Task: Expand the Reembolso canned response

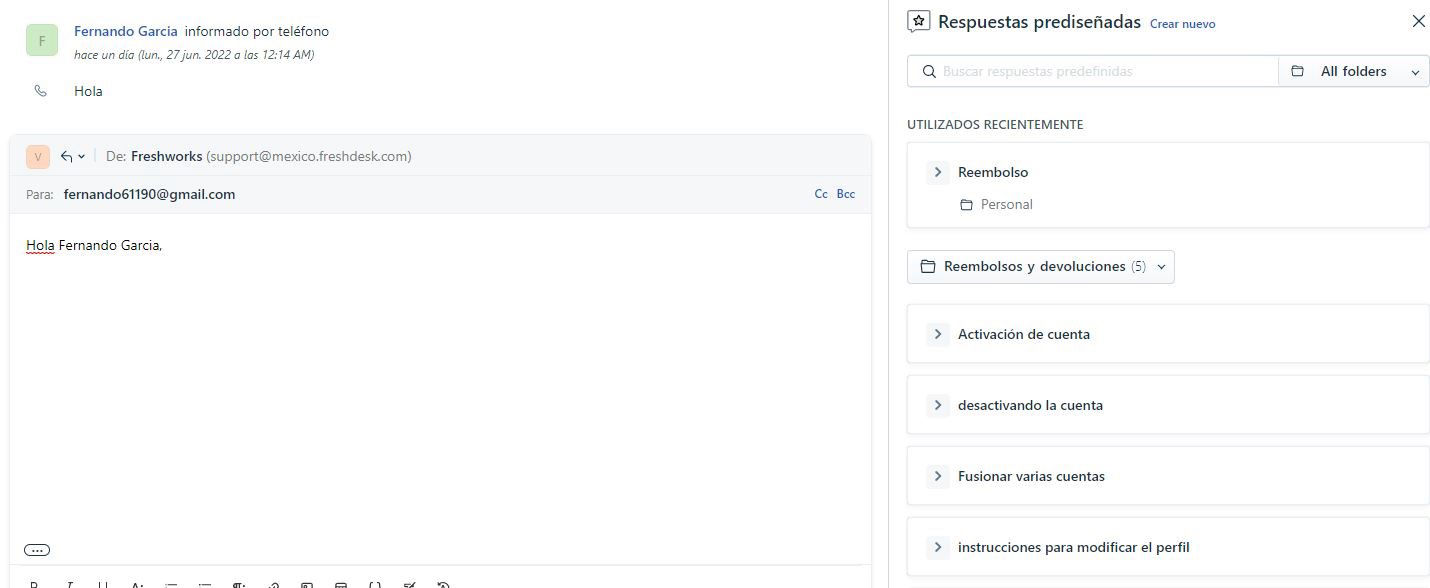Action: 937,171
